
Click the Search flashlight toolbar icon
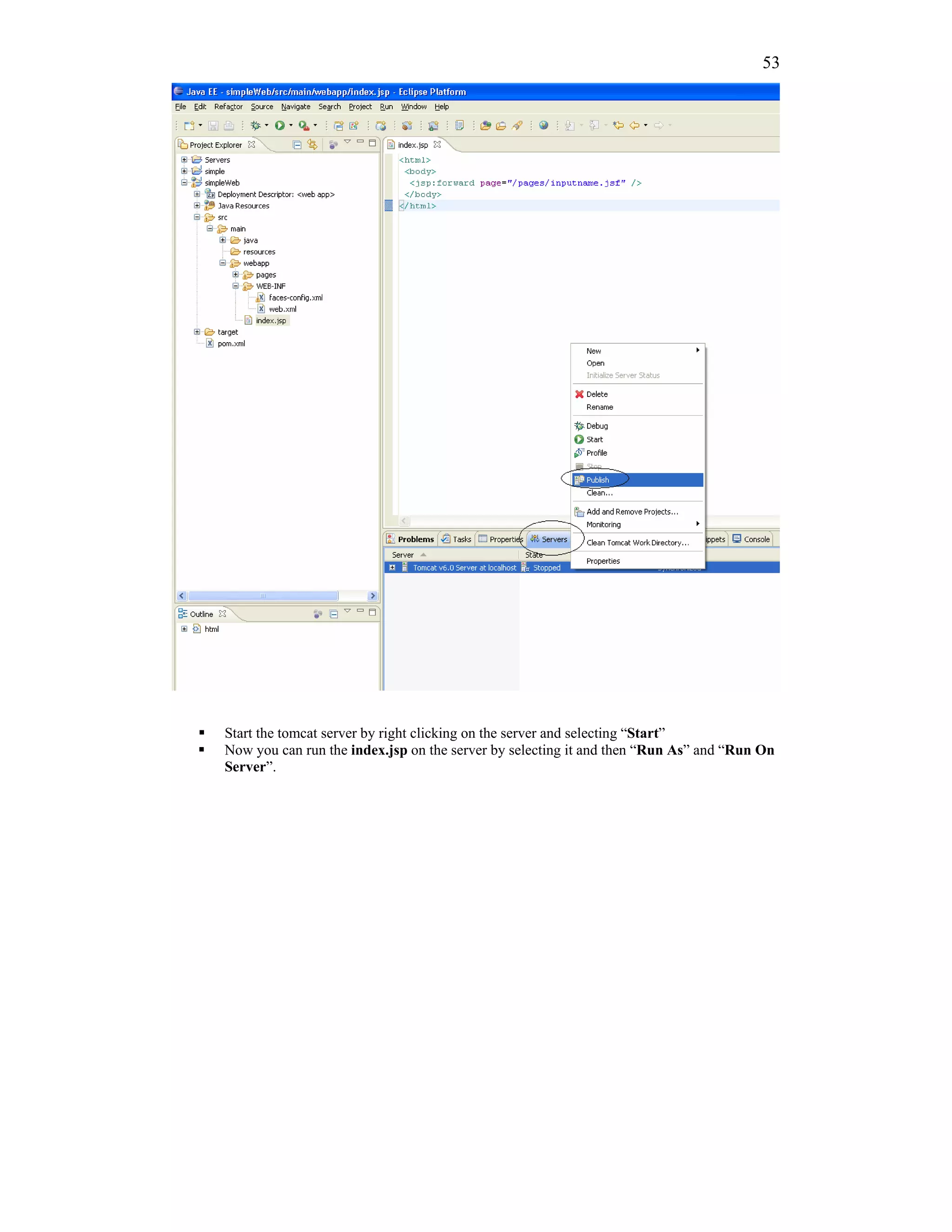click(x=517, y=125)
